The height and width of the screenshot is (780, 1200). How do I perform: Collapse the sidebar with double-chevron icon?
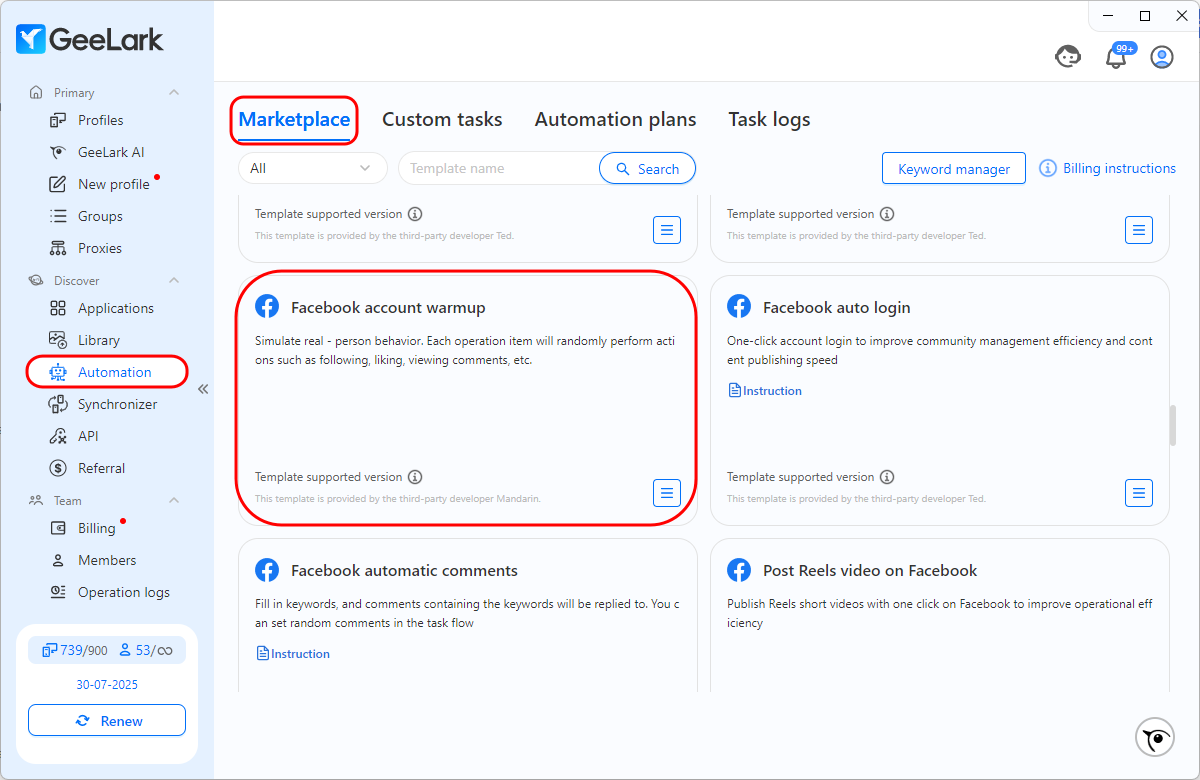pyautogui.click(x=203, y=389)
